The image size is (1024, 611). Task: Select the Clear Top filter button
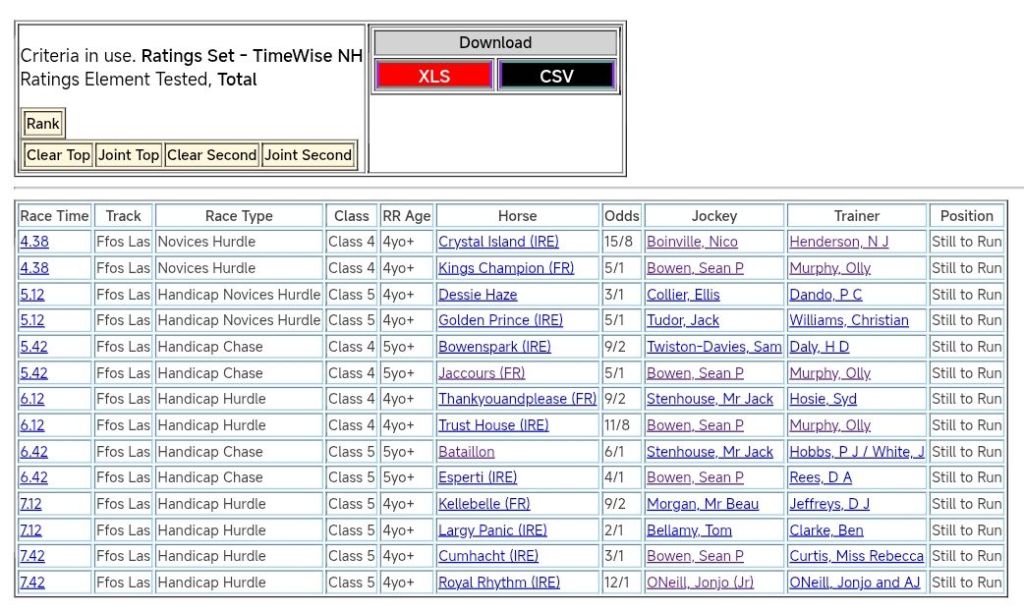pos(58,155)
